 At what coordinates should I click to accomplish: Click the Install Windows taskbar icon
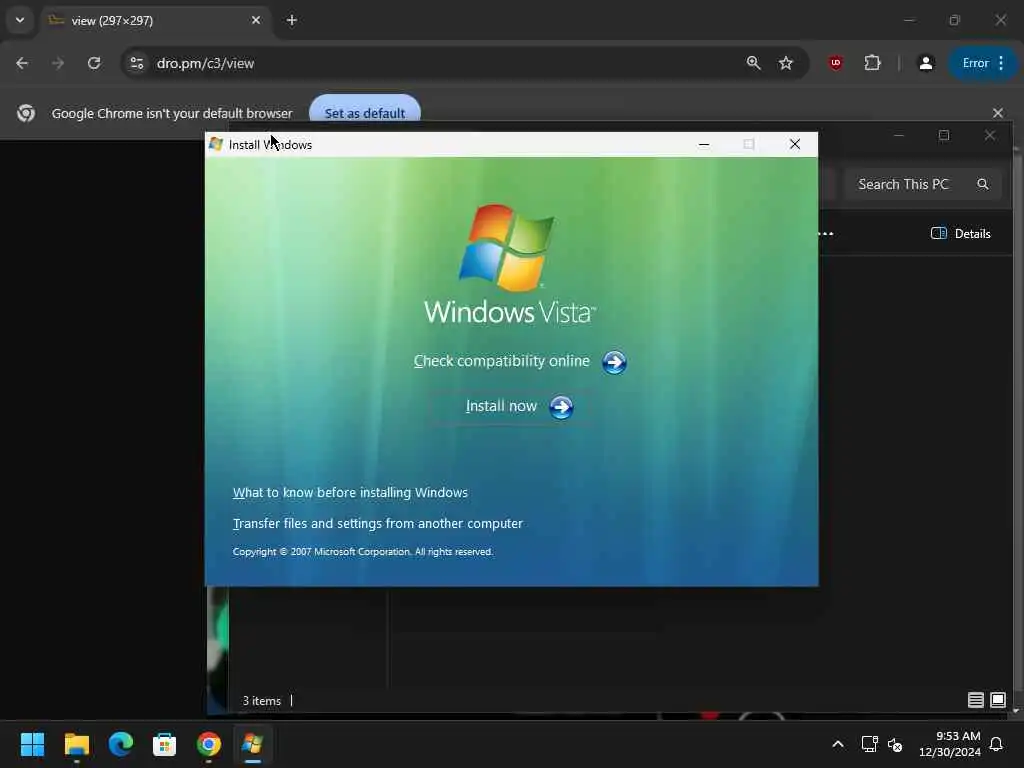tap(253, 744)
